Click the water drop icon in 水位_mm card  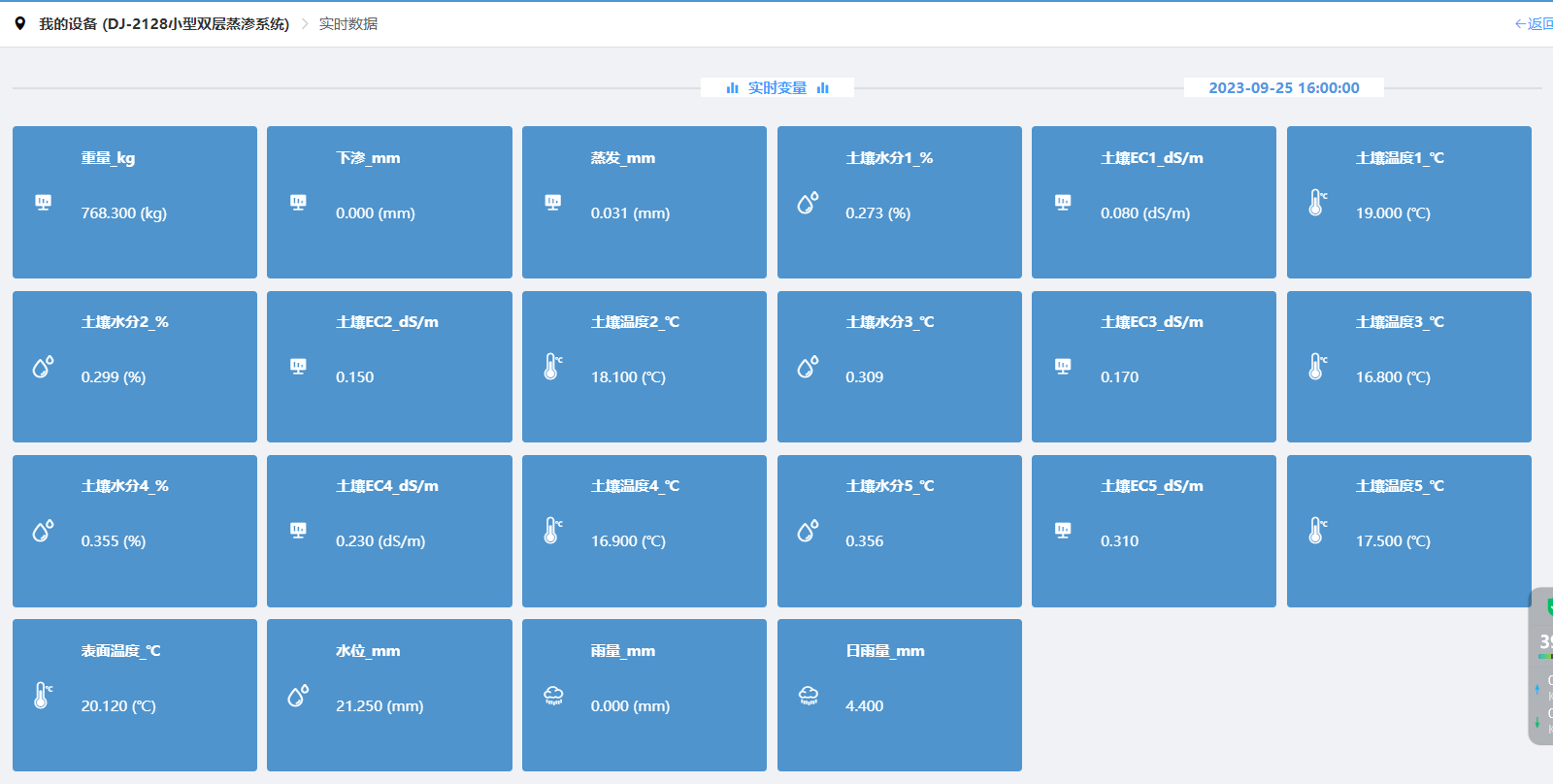coord(298,695)
